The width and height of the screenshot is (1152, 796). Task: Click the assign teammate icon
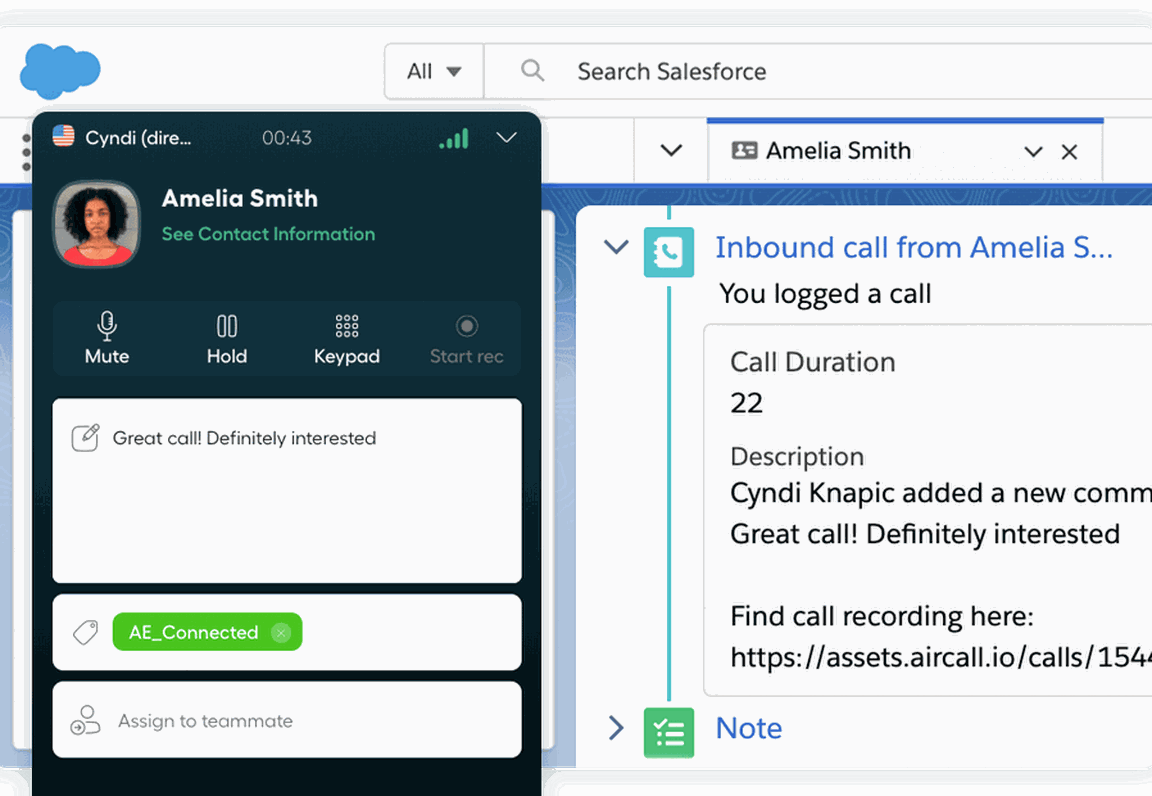85,720
